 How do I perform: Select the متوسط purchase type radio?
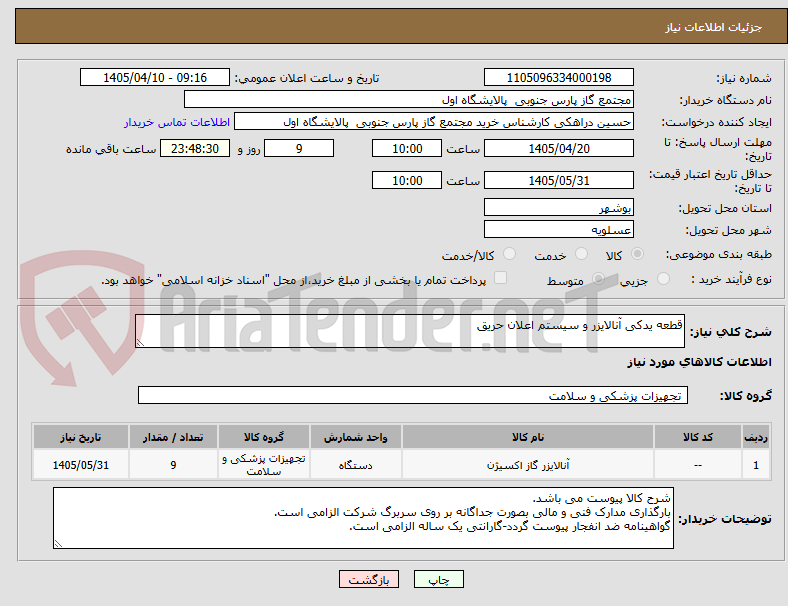(599, 279)
